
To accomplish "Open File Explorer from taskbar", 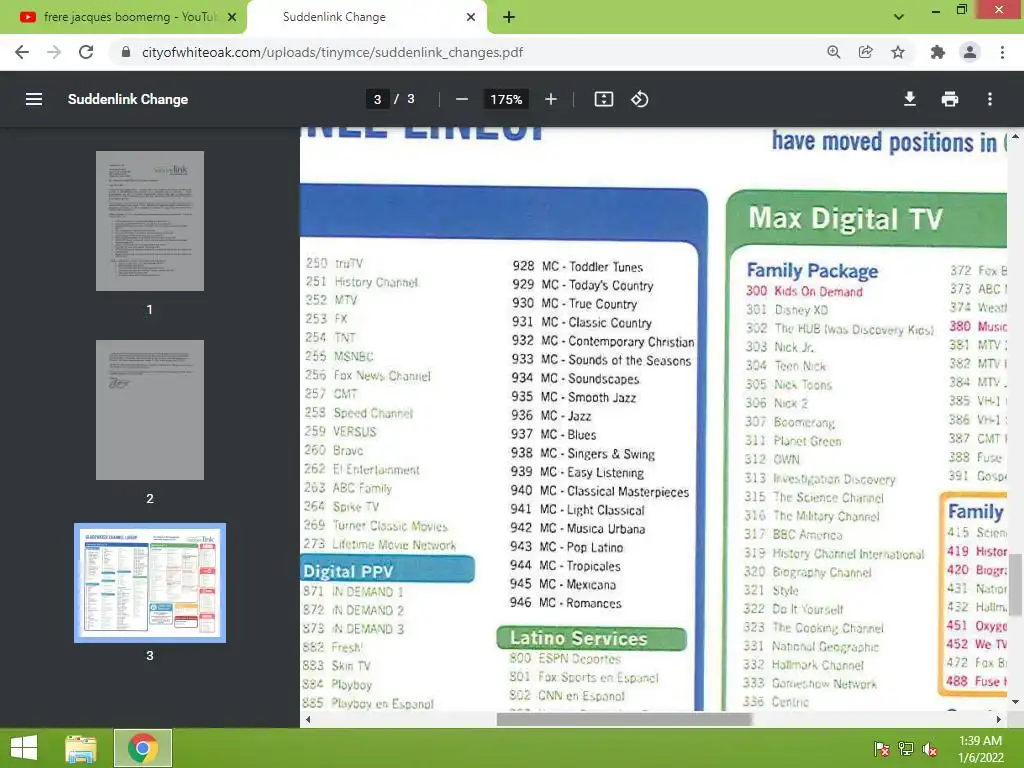I will point(81,748).
